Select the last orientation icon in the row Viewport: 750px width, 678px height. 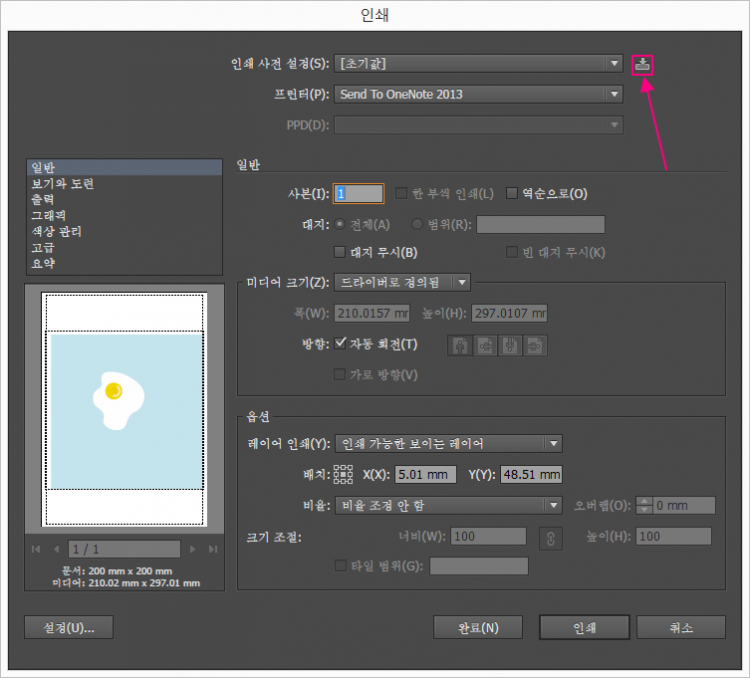[x=536, y=345]
